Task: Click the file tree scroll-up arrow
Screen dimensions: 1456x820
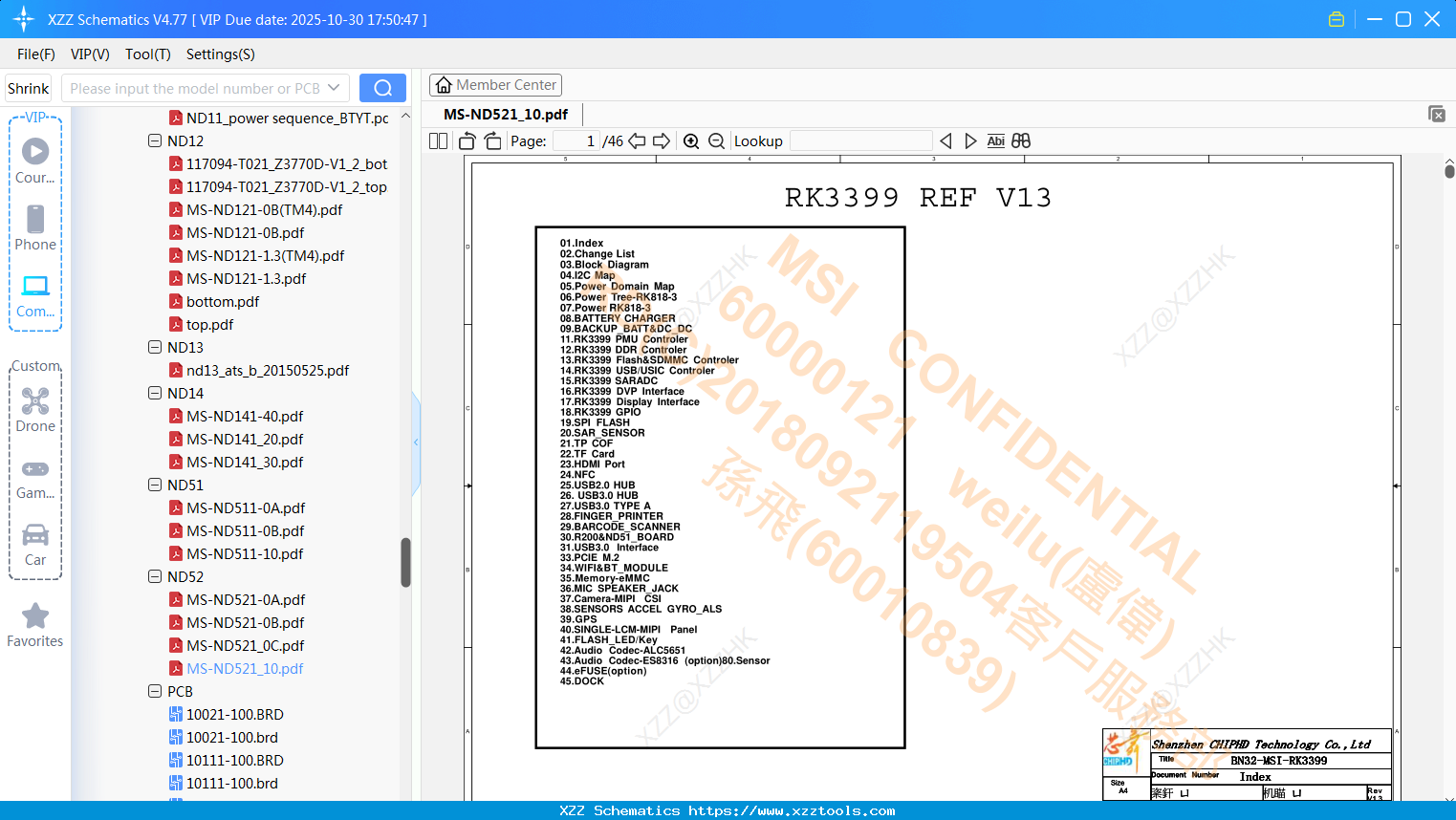Action: (x=405, y=117)
